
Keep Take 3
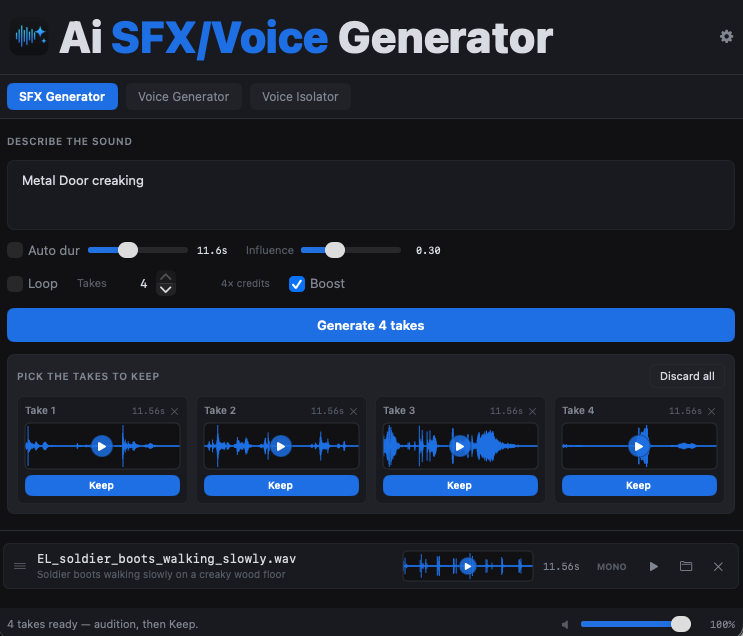[460, 485]
